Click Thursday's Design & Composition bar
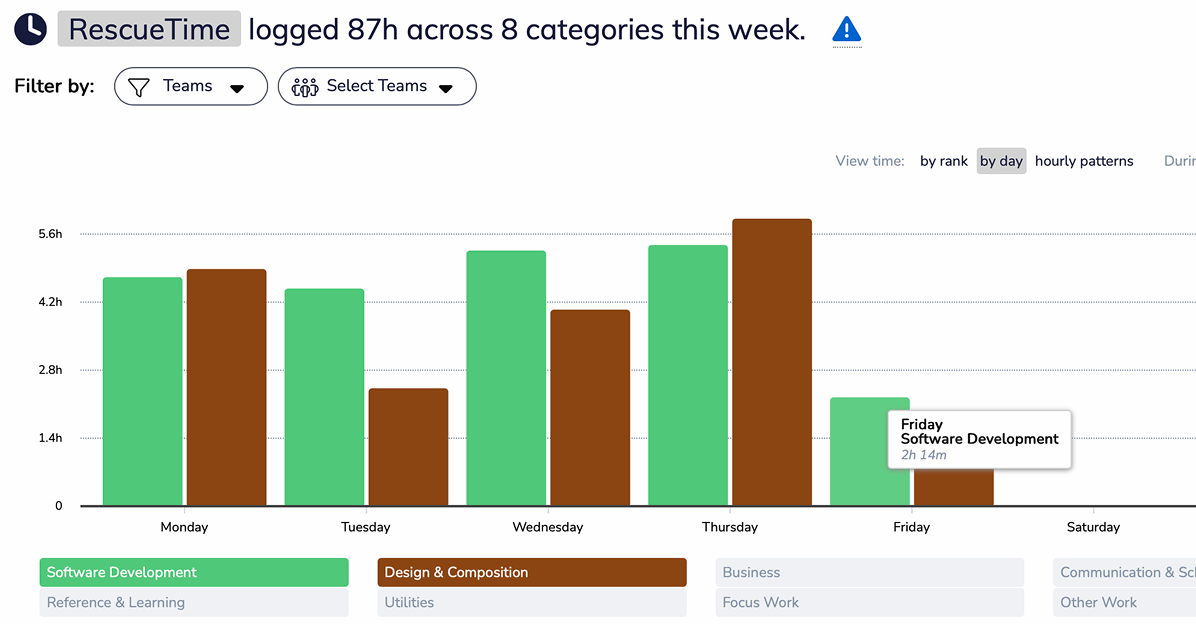 (x=771, y=362)
